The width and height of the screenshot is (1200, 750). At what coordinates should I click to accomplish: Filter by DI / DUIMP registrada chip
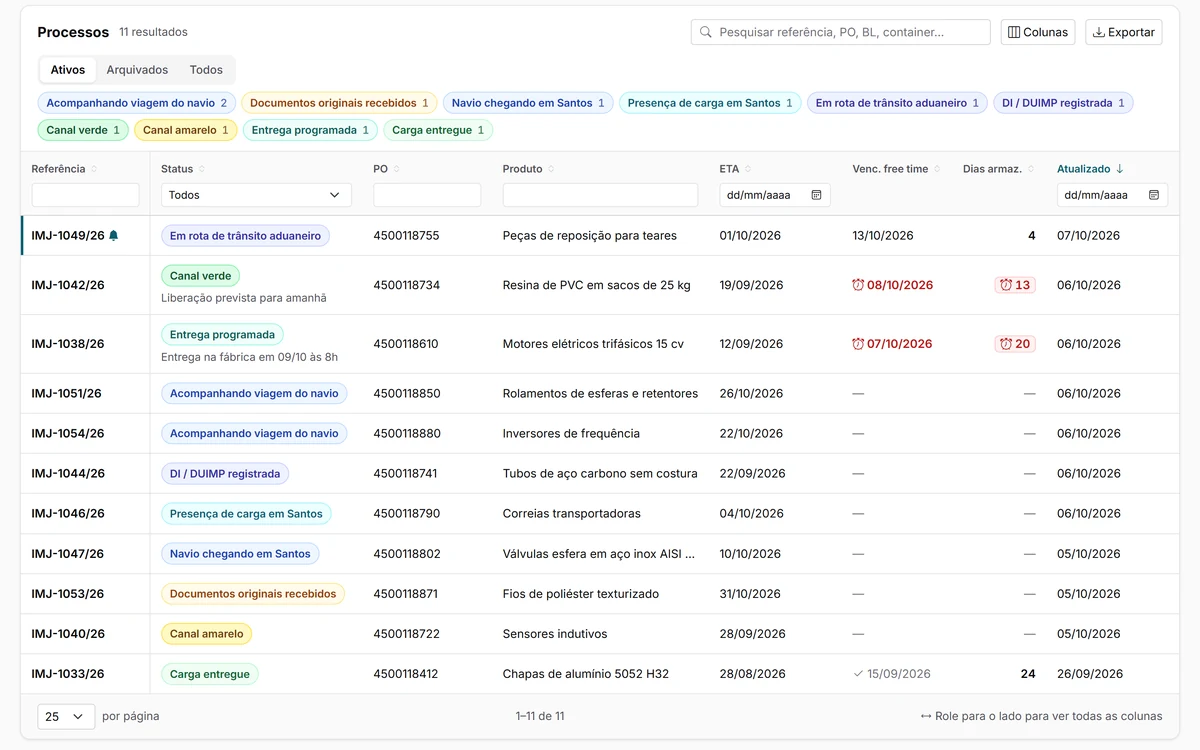[1063, 103]
